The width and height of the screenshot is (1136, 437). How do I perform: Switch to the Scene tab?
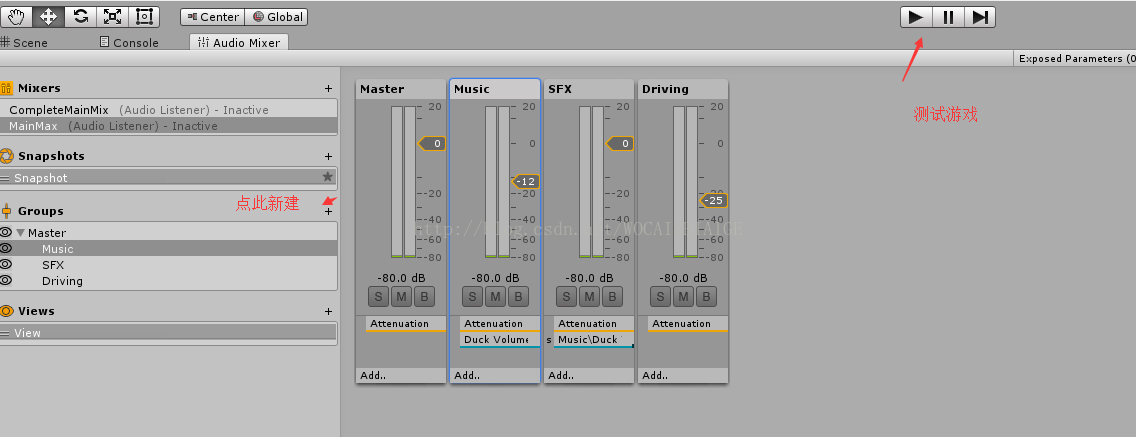[24, 43]
